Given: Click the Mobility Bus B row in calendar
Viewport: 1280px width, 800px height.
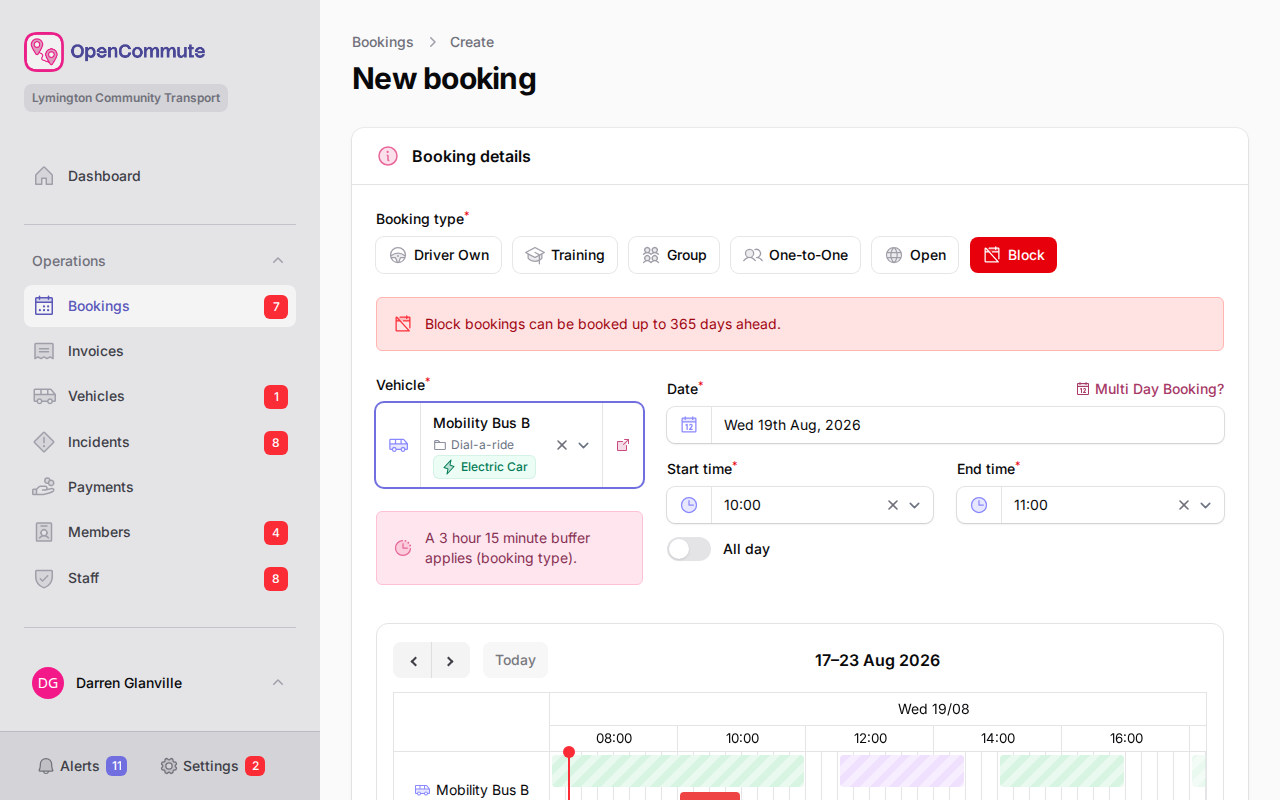Looking at the screenshot, I should coord(472,790).
